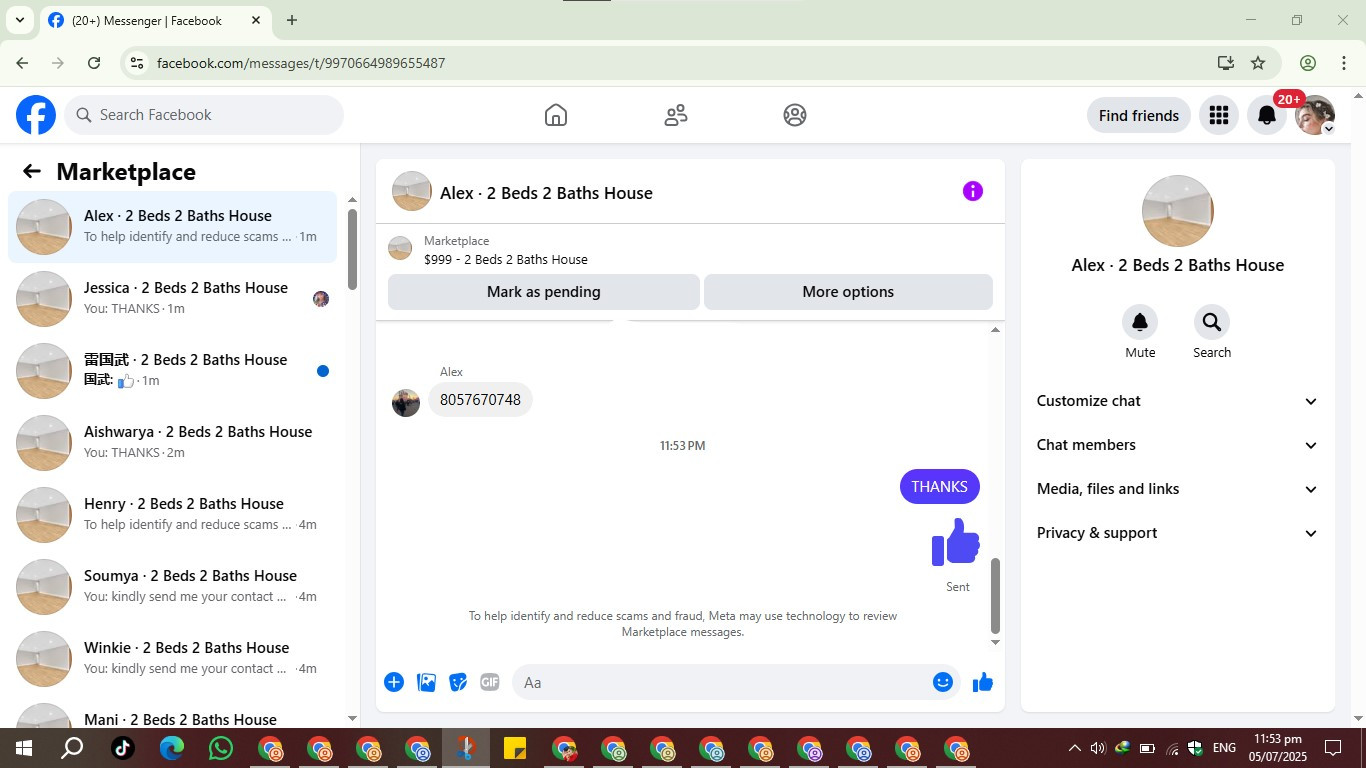1366x768 pixels.
Task: Open the Friends icon in top navigation
Action: tap(676, 115)
